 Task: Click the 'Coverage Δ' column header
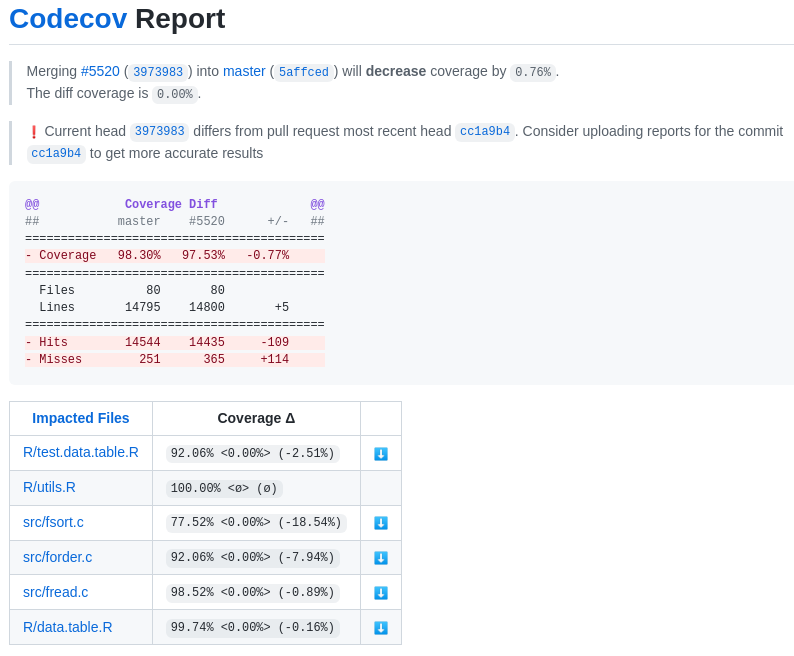tap(256, 418)
